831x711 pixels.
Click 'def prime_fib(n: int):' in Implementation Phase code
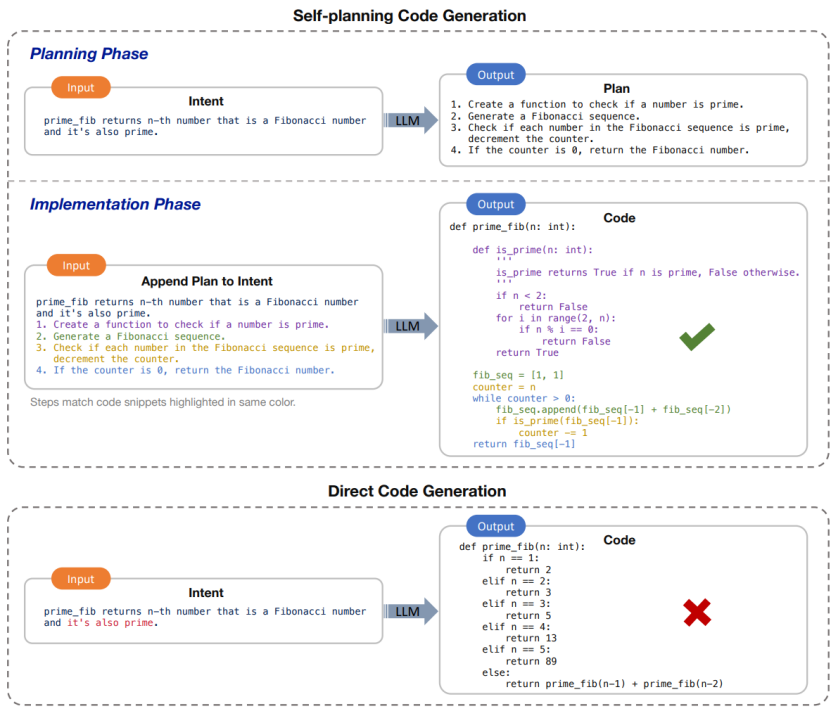pyautogui.click(x=512, y=227)
